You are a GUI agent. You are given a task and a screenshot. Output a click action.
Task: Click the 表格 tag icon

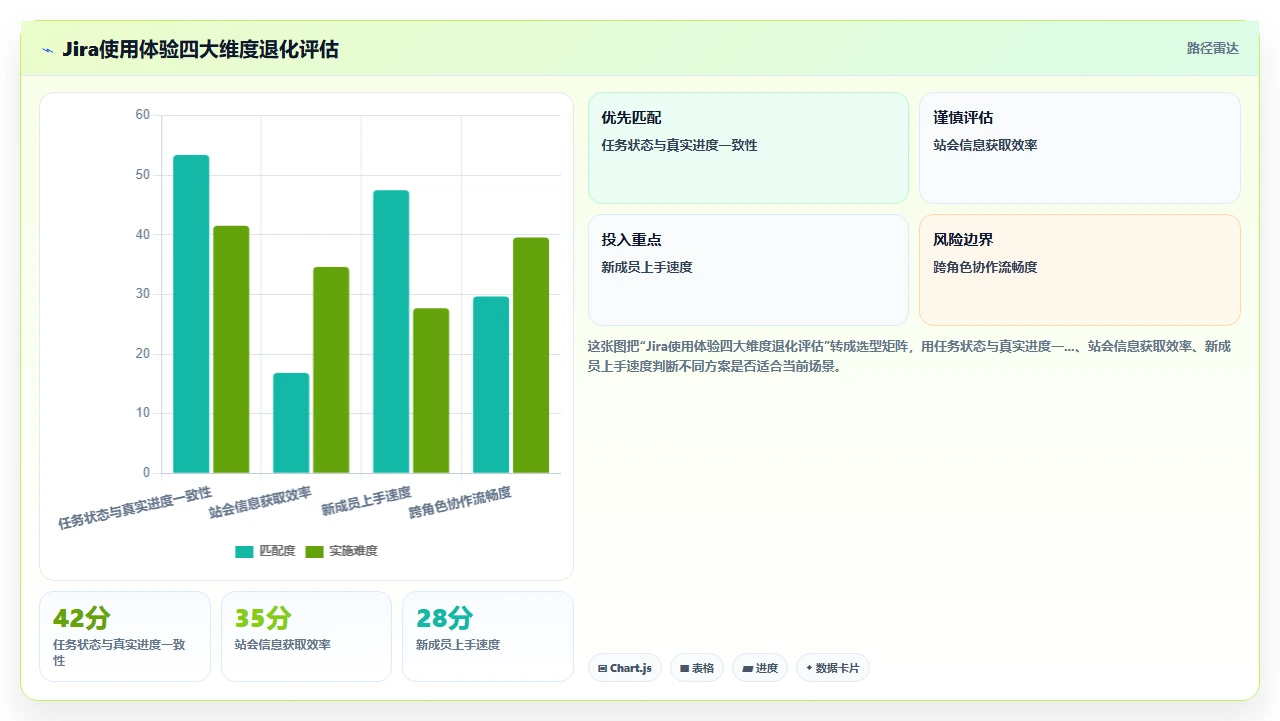[685, 668]
